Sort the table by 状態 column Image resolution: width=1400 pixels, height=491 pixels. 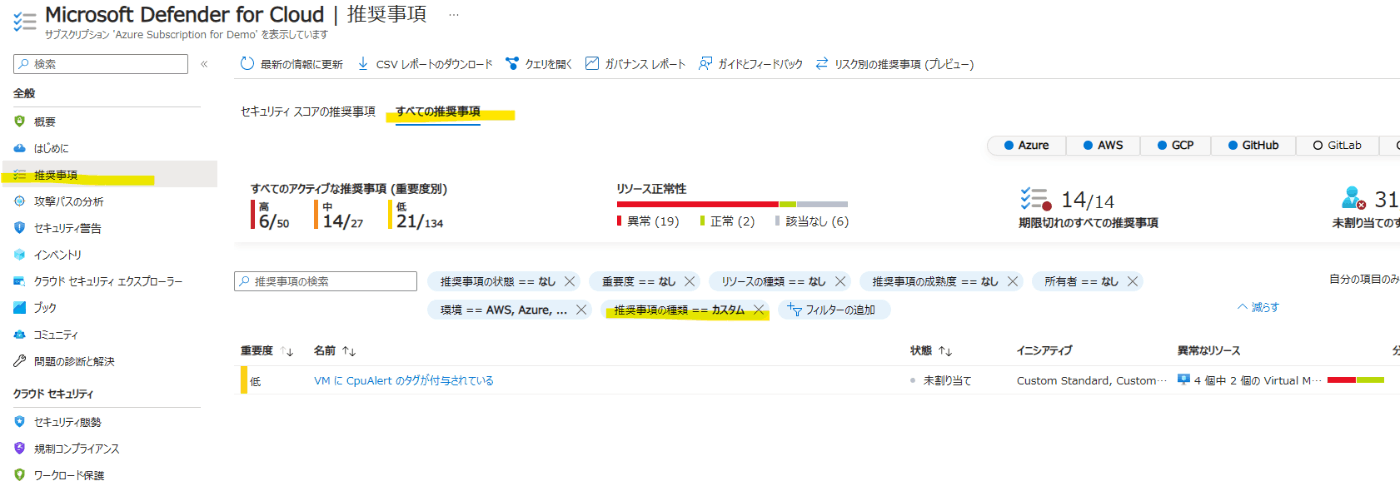pyautogui.click(x=931, y=351)
